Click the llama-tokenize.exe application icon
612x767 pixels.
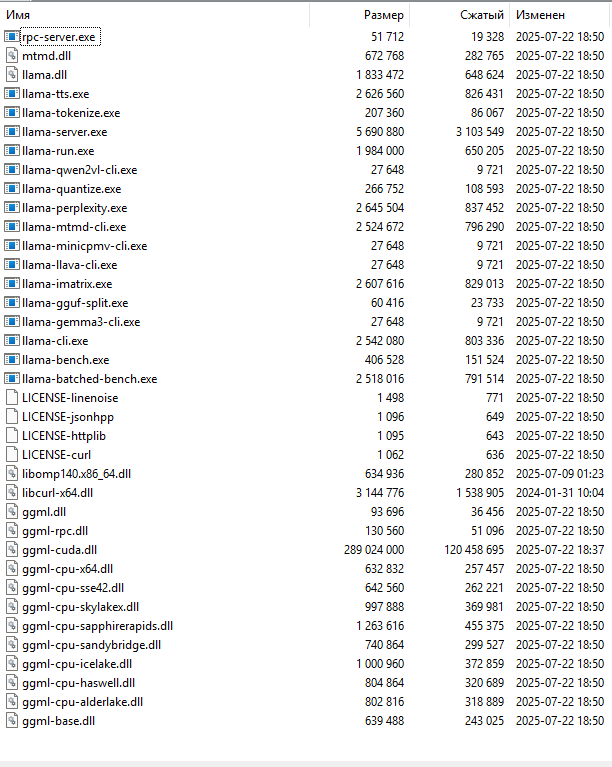coord(12,113)
